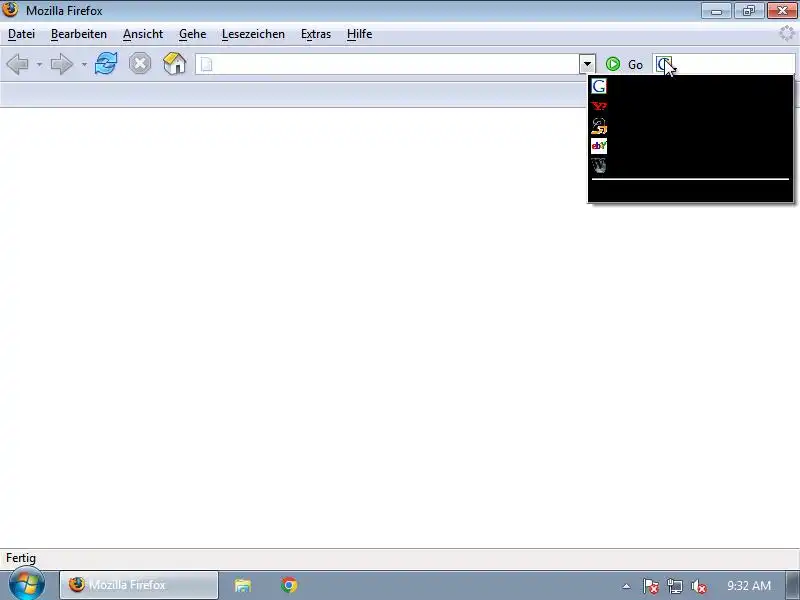This screenshot has width=800, height=600.
Task: Click the page icon in the address bar
Action: [x=206, y=64]
